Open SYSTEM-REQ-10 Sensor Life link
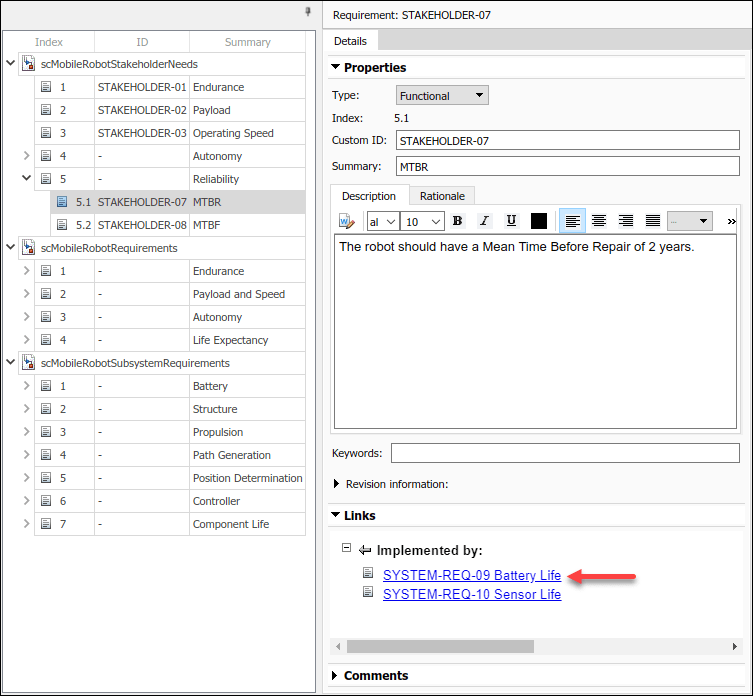The image size is (753, 696). (x=472, y=594)
